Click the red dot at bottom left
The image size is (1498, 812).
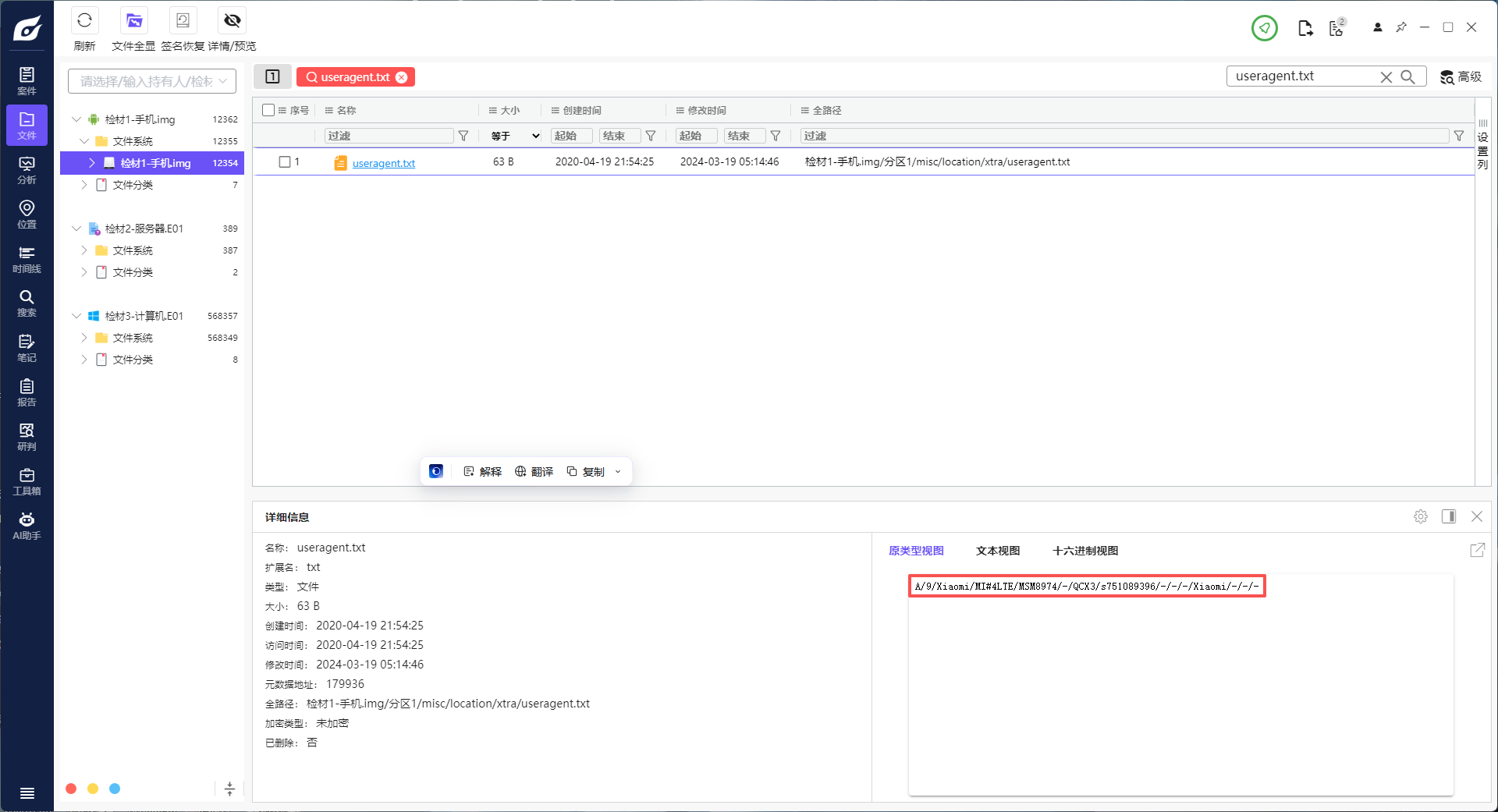(x=71, y=789)
